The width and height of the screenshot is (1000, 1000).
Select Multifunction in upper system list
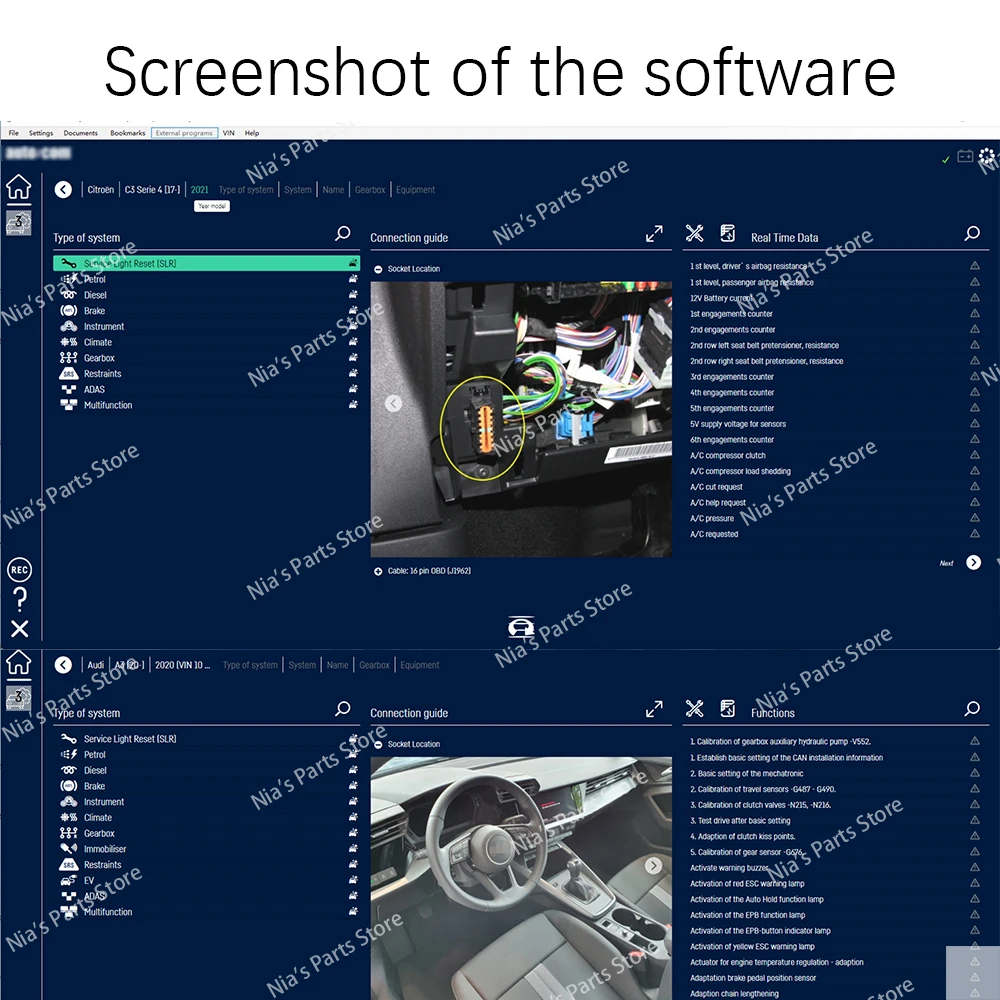click(207, 405)
